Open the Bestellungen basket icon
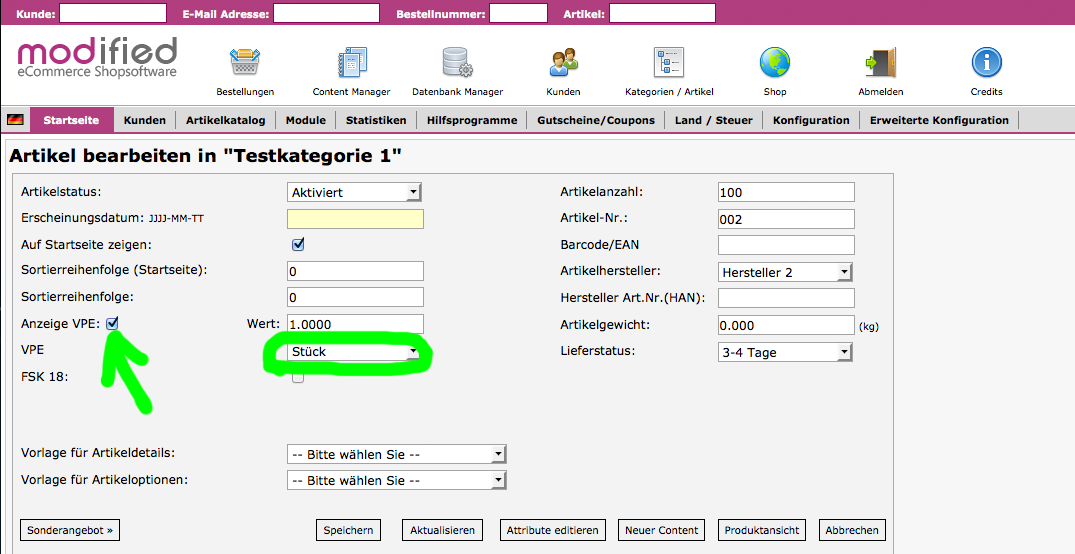This screenshot has height=554, width=1075. [245, 63]
